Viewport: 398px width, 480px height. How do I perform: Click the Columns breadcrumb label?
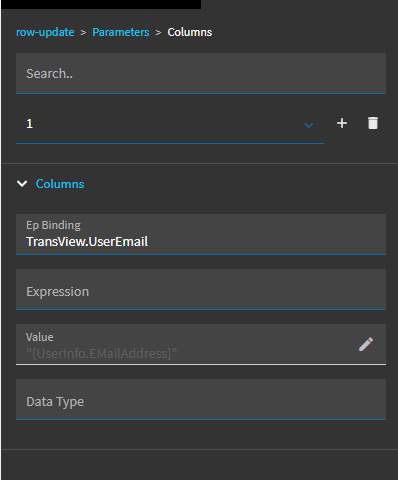190,32
